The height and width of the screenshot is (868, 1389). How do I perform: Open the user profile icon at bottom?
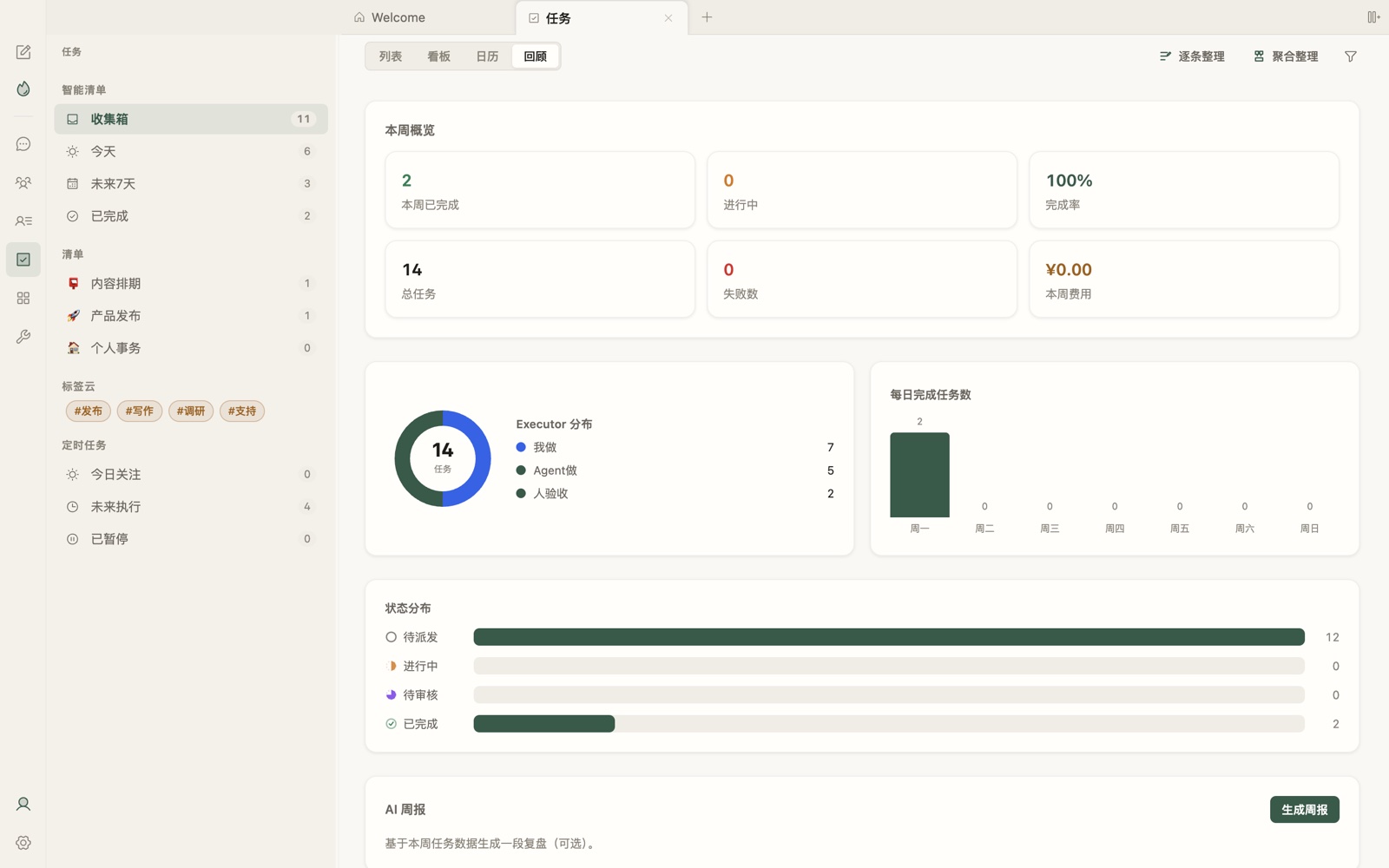click(x=23, y=804)
